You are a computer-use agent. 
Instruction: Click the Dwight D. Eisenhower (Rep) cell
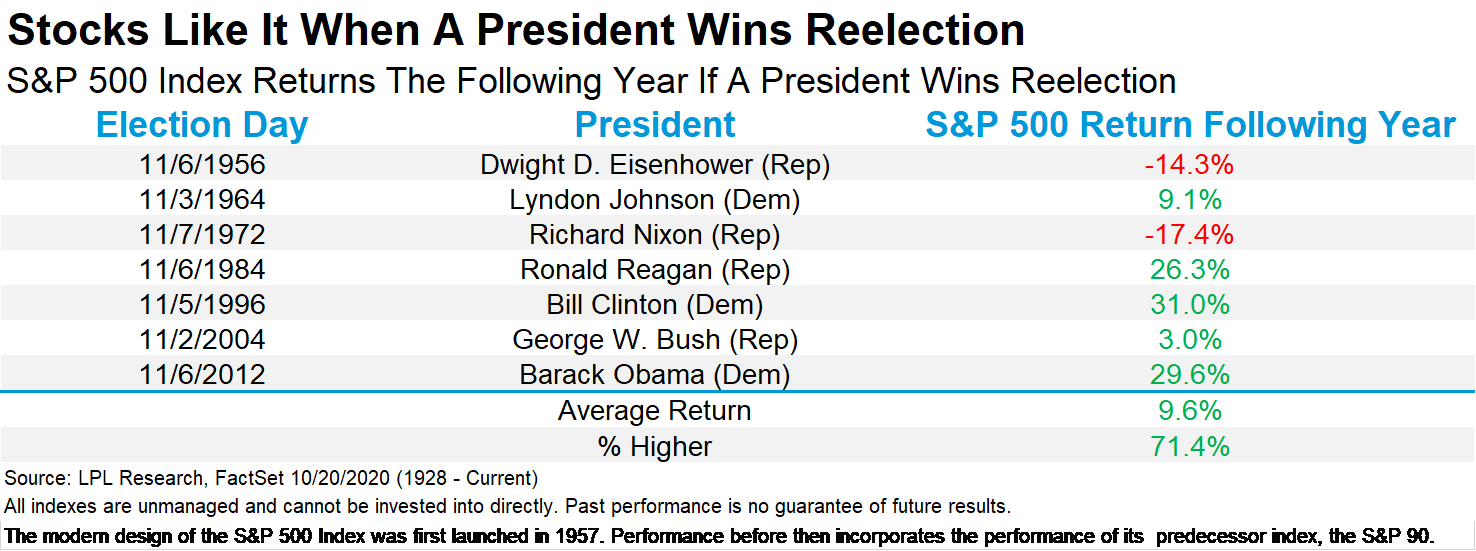[655, 164]
